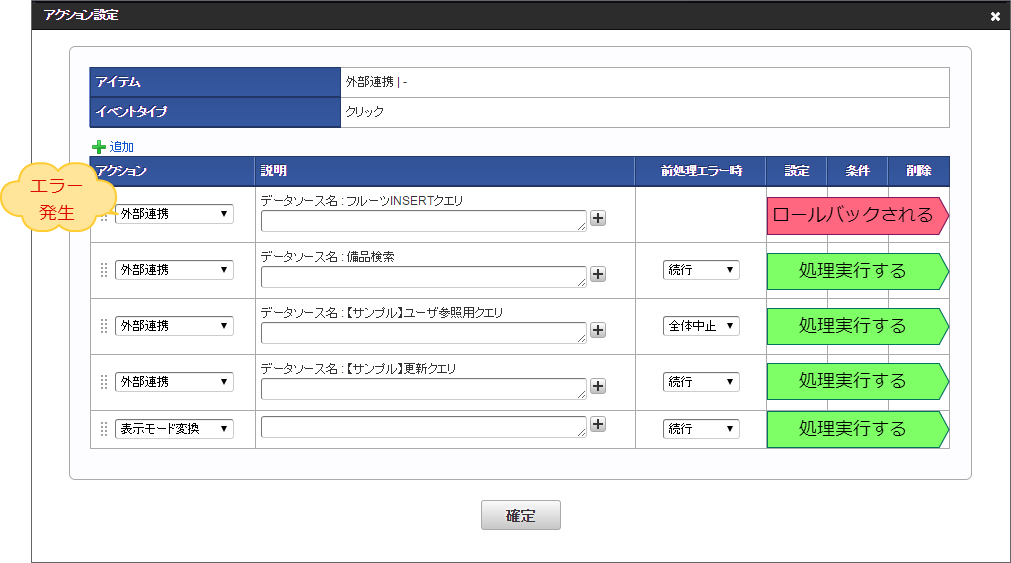Click the 確定 button
Viewport: 1011px width, 563px height.
(x=520, y=515)
